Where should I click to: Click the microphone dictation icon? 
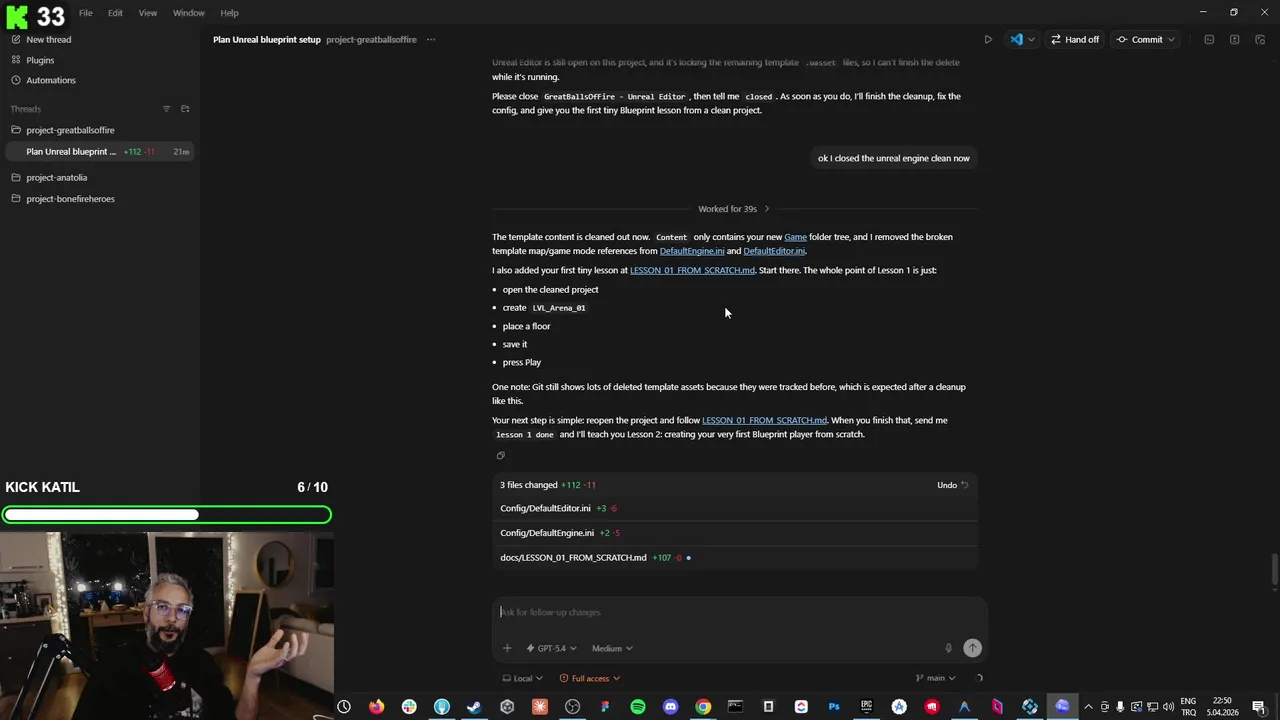click(948, 648)
